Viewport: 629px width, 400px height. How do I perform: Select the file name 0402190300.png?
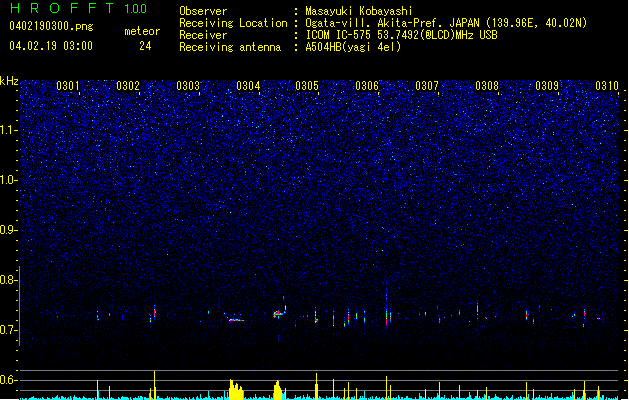(51, 26)
